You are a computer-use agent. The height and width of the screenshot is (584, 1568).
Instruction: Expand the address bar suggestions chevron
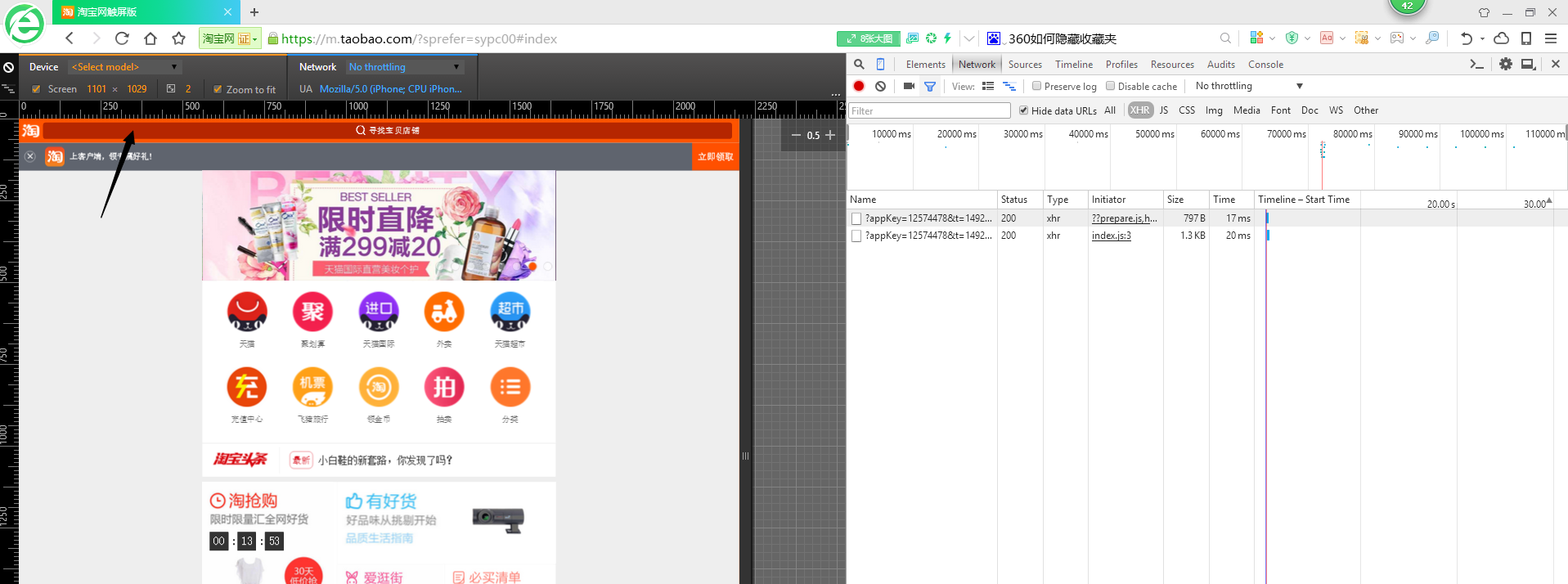tap(969, 38)
